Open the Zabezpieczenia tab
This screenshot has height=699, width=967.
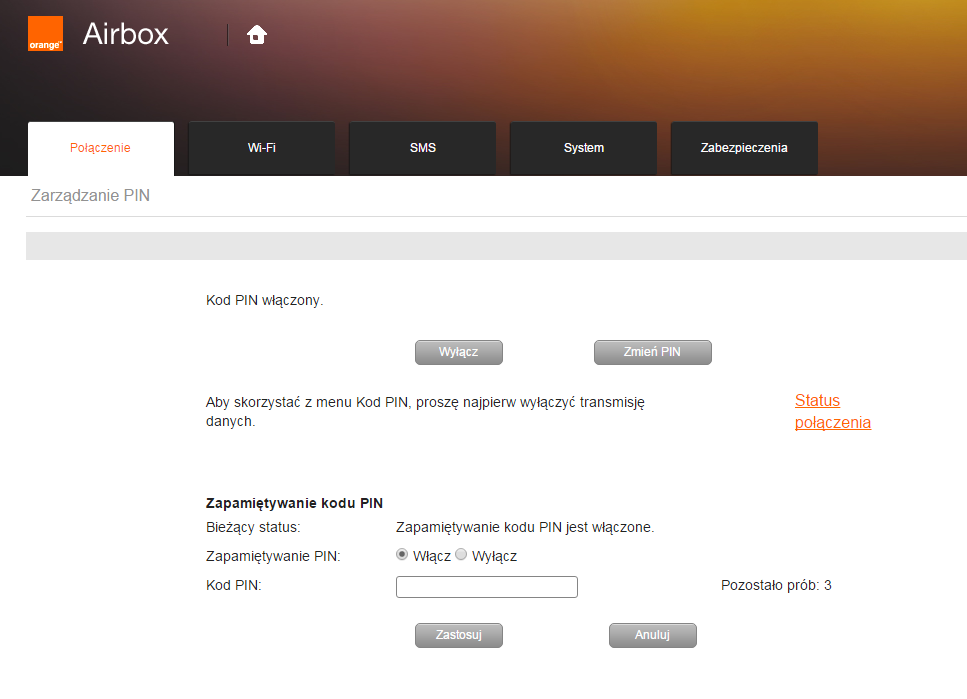743,148
